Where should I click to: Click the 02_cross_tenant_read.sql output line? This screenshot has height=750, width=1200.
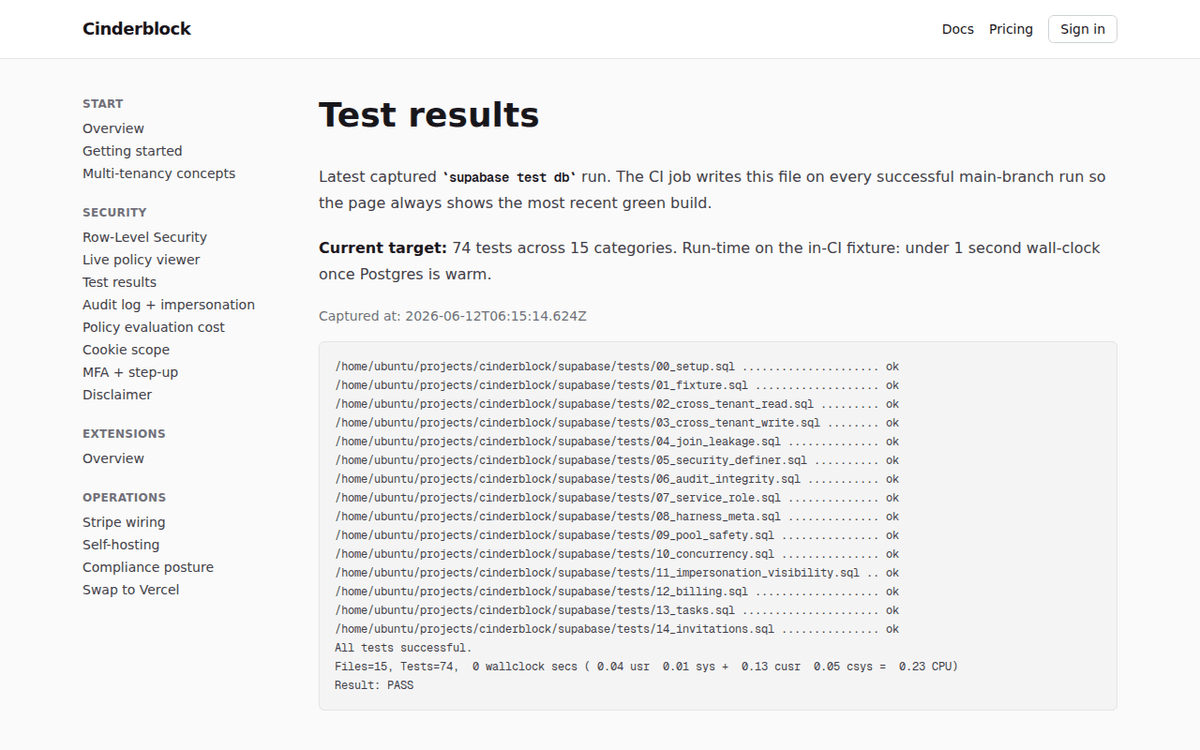tap(617, 404)
